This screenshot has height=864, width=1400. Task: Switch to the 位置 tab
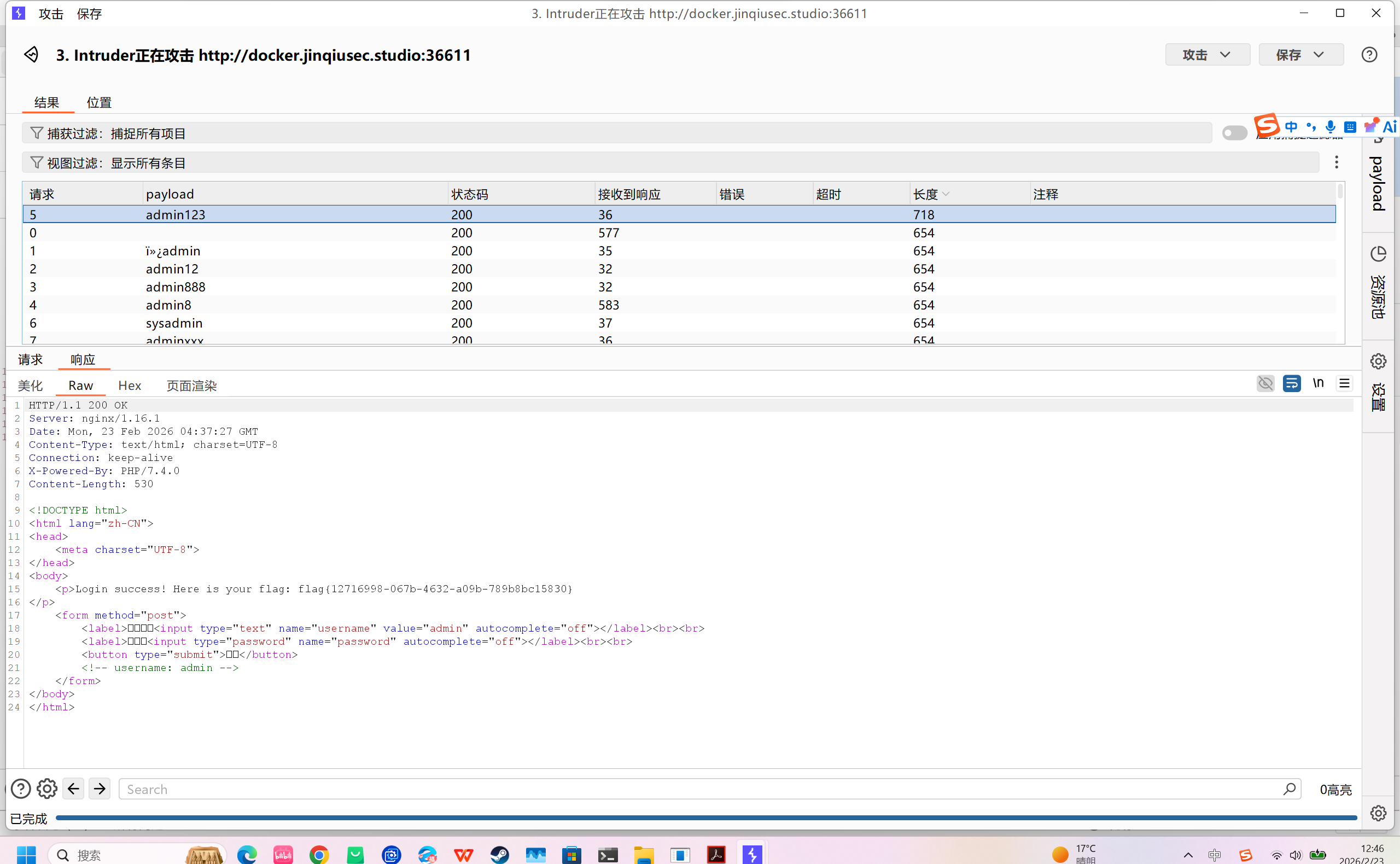pos(99,103)
